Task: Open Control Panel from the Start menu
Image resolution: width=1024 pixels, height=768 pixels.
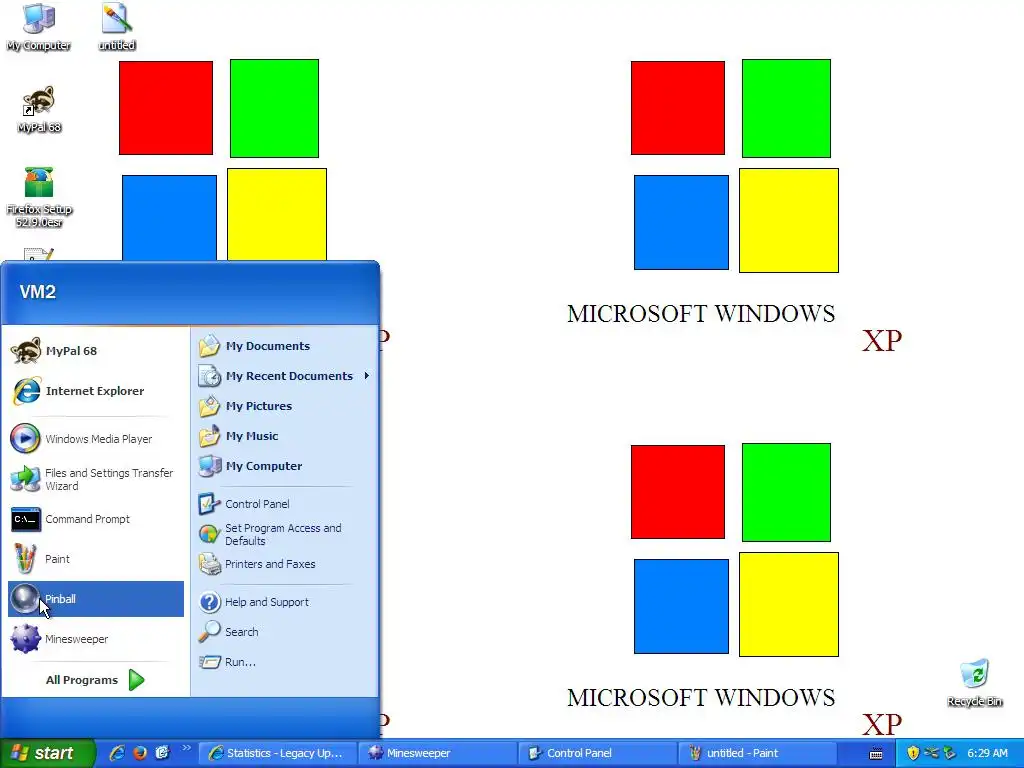Action: pyautogui.click(x=284, y=504)
